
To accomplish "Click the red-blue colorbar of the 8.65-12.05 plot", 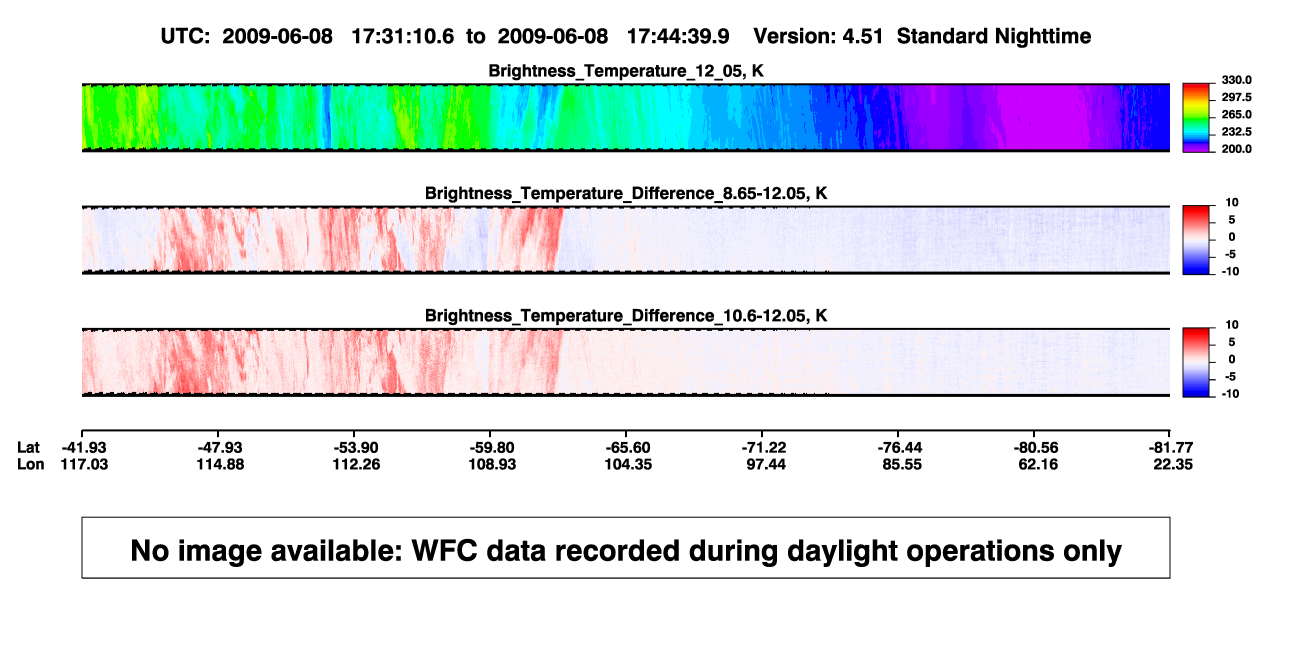I will [x=1197, y=239].
